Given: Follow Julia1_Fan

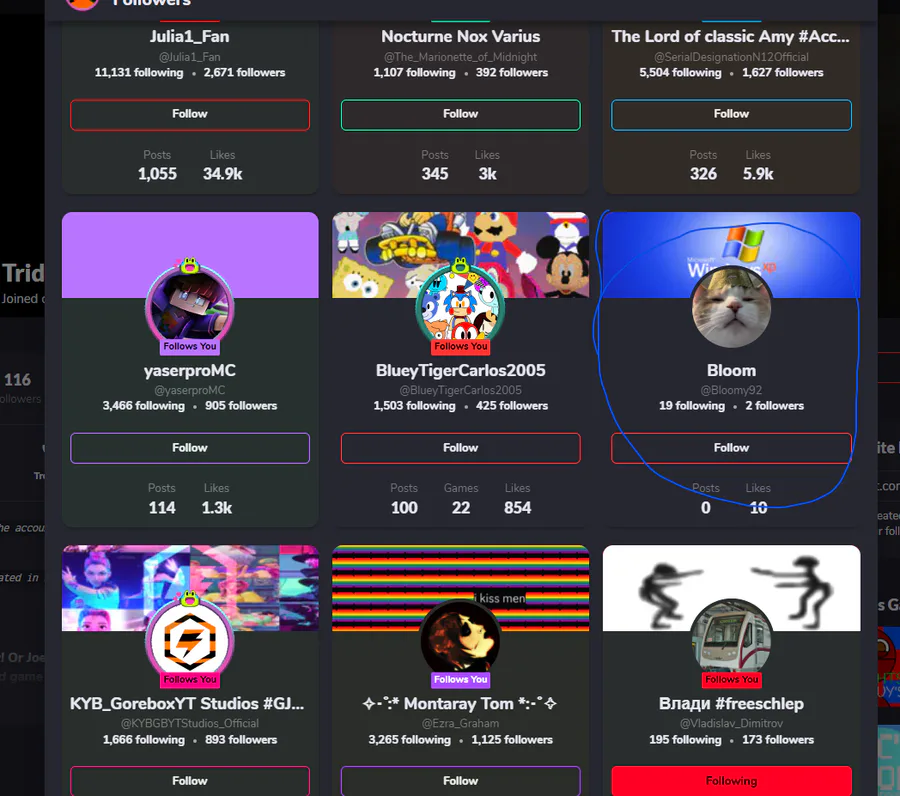Looking at the screenshot, I should pos(189,114).
